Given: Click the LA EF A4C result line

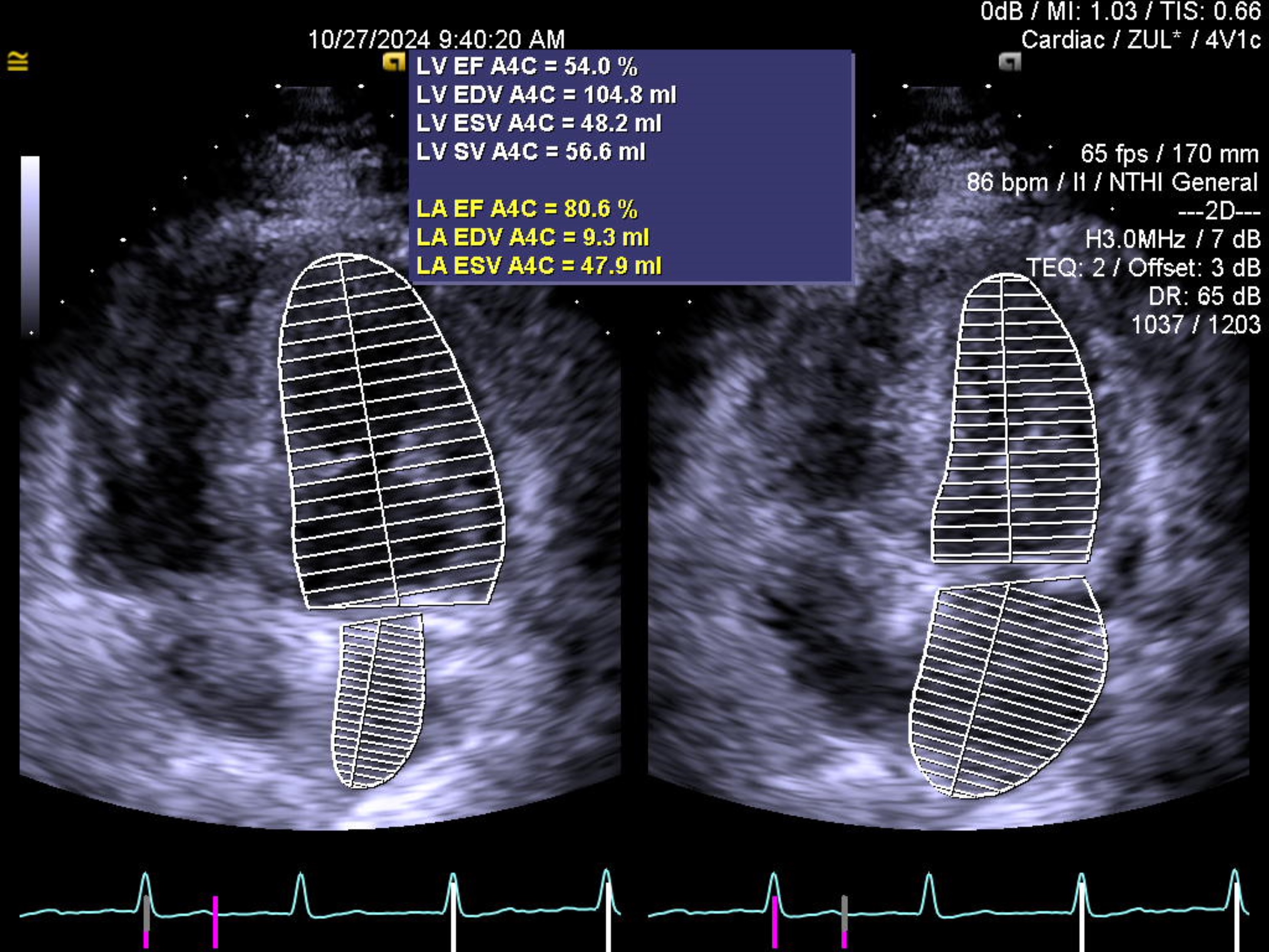Looking at the screenshot, I should 526,209.
